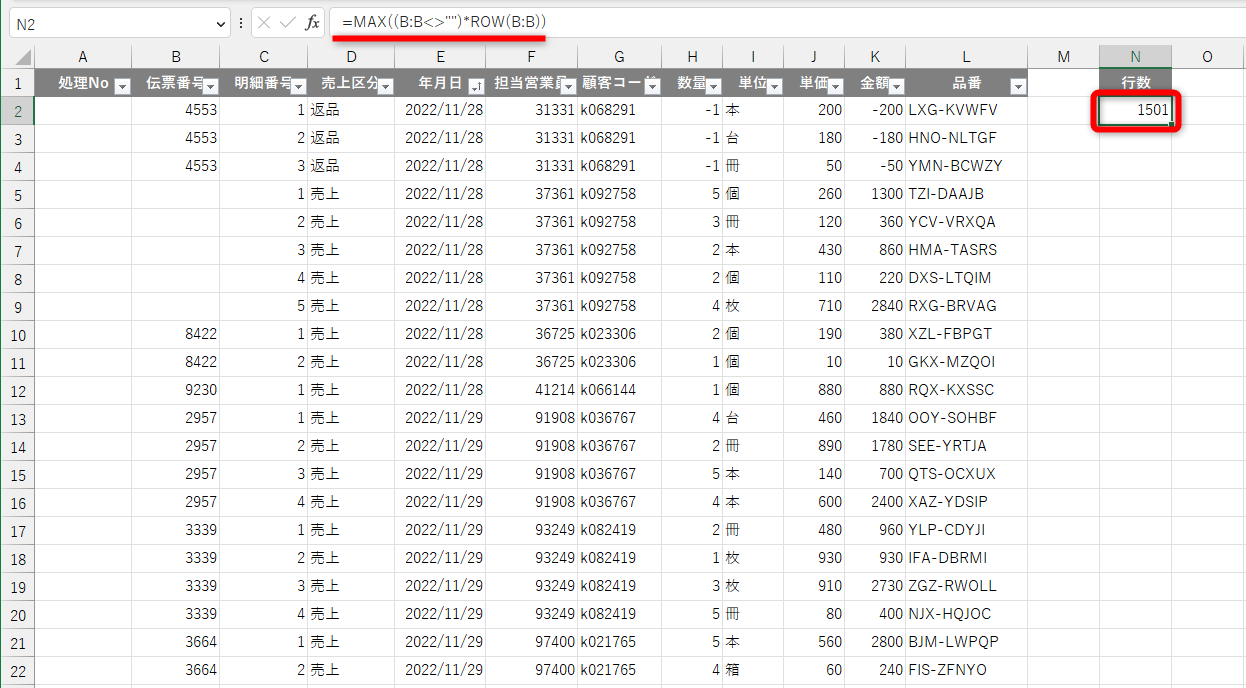1246x688 pixels.
Task: Open the 明細番号 column filter icon
Action: tap(296, 85)
